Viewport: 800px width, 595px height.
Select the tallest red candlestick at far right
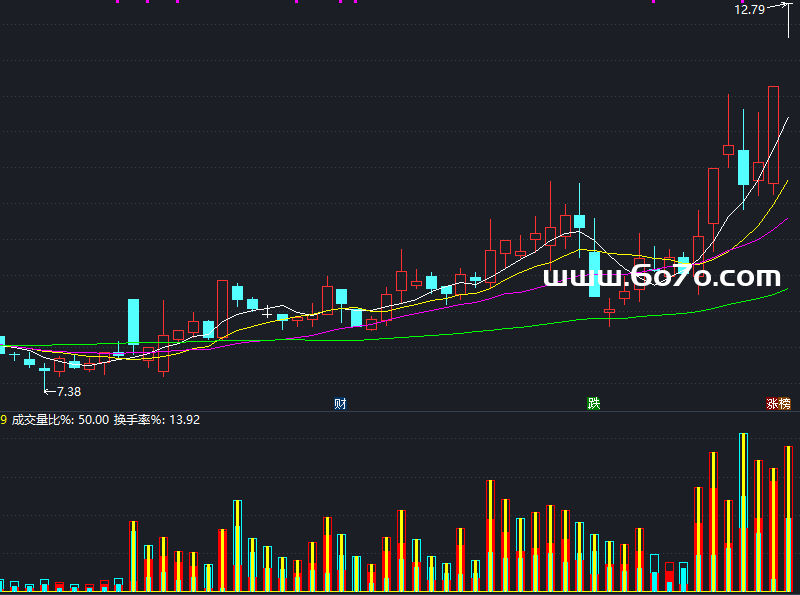pyautogui.click(x=773, y=134)
